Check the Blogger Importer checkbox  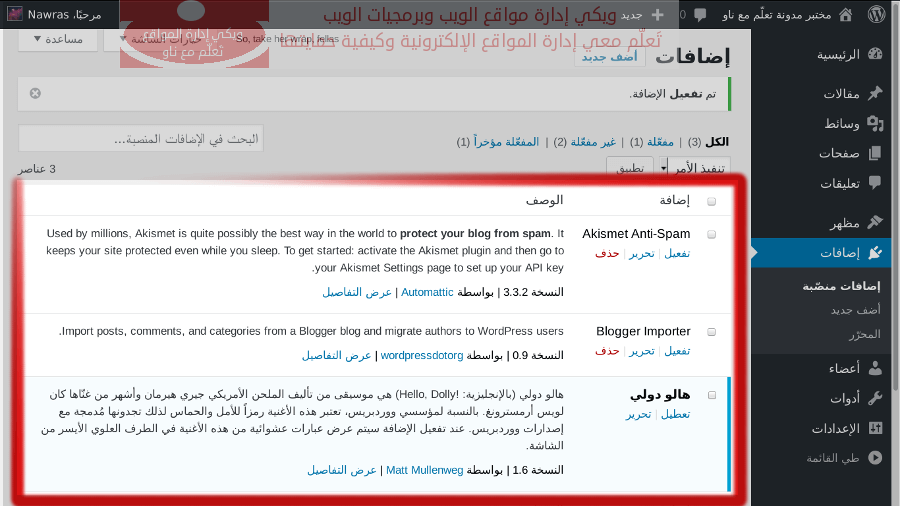click(x=711, y=331)
